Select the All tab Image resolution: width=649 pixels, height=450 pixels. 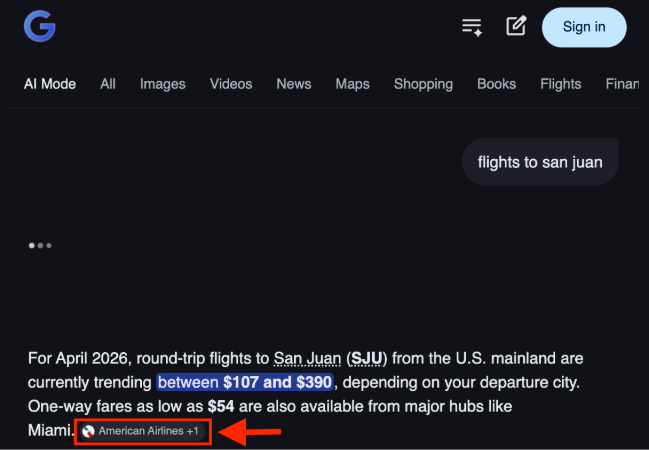(x=108, y=84)
